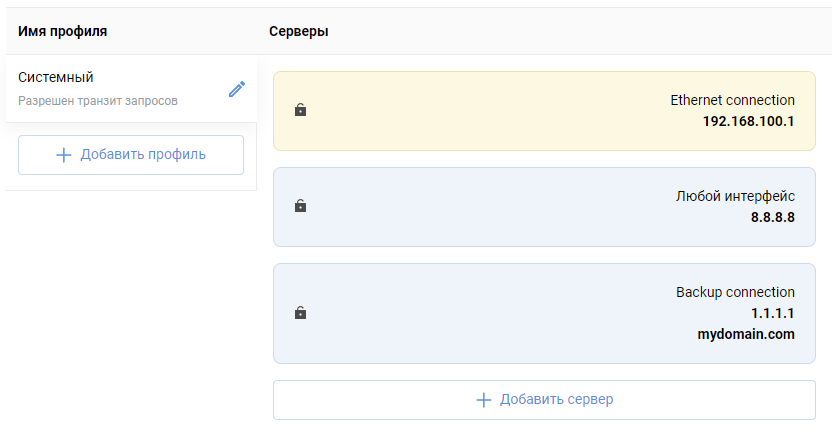Click the Имя профиля column header
The height and width of the screenshot is (435, 832).
click(x=63, y=31)
